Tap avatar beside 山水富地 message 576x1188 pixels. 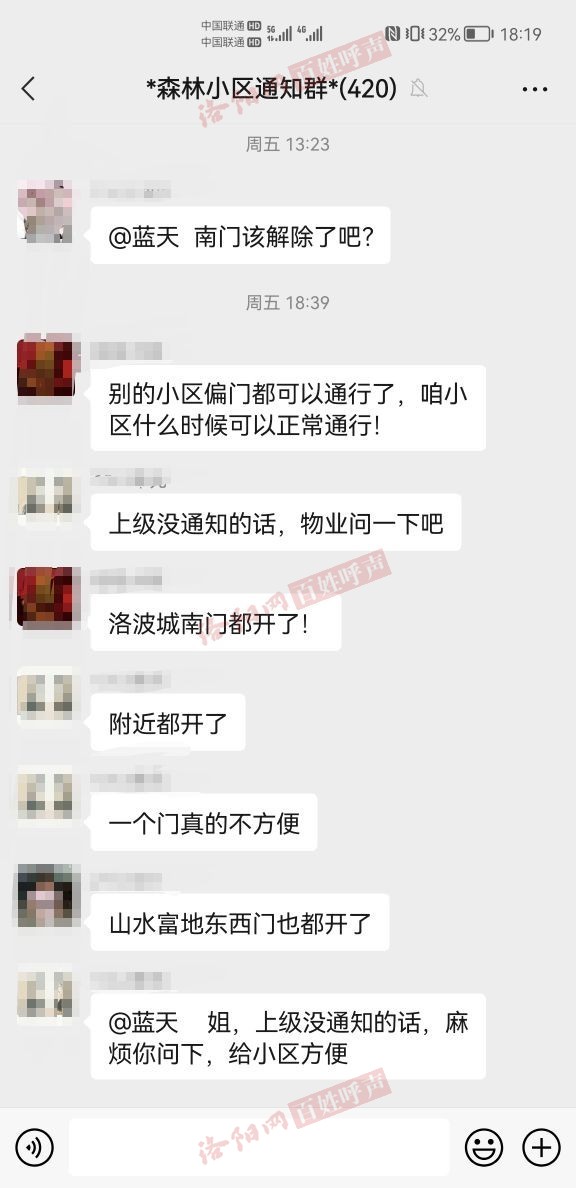45,895
